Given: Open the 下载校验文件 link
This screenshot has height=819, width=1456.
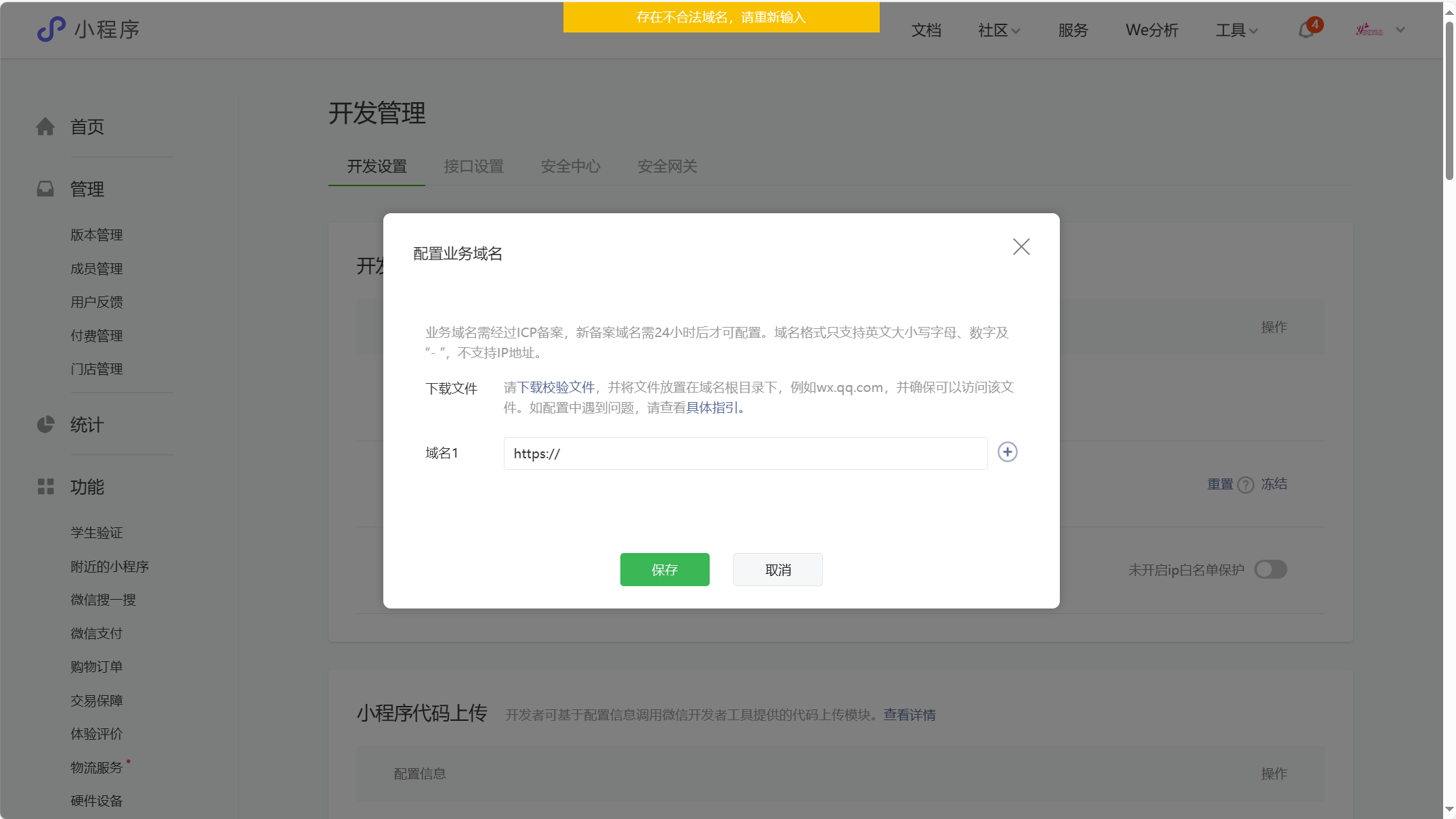Looking at the screenshot, I should tap(556, 387).
